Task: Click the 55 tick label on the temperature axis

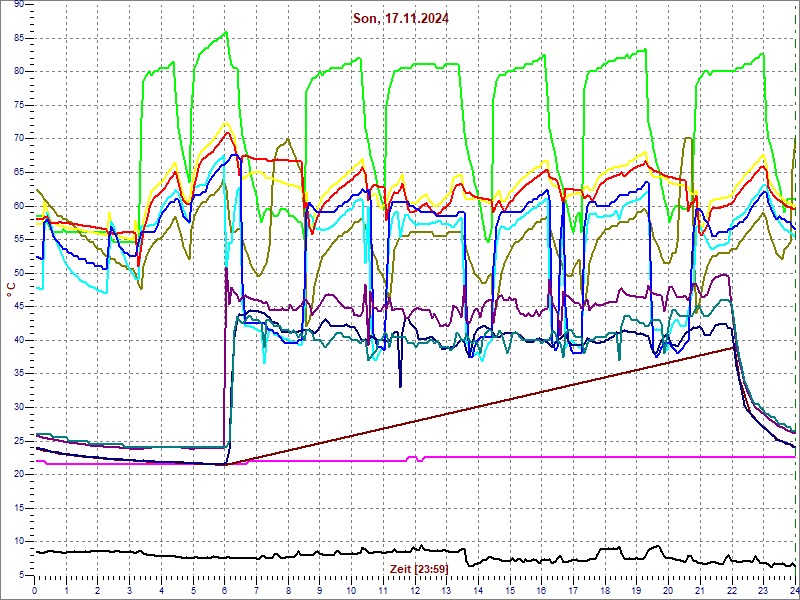Action: point(19,240)
